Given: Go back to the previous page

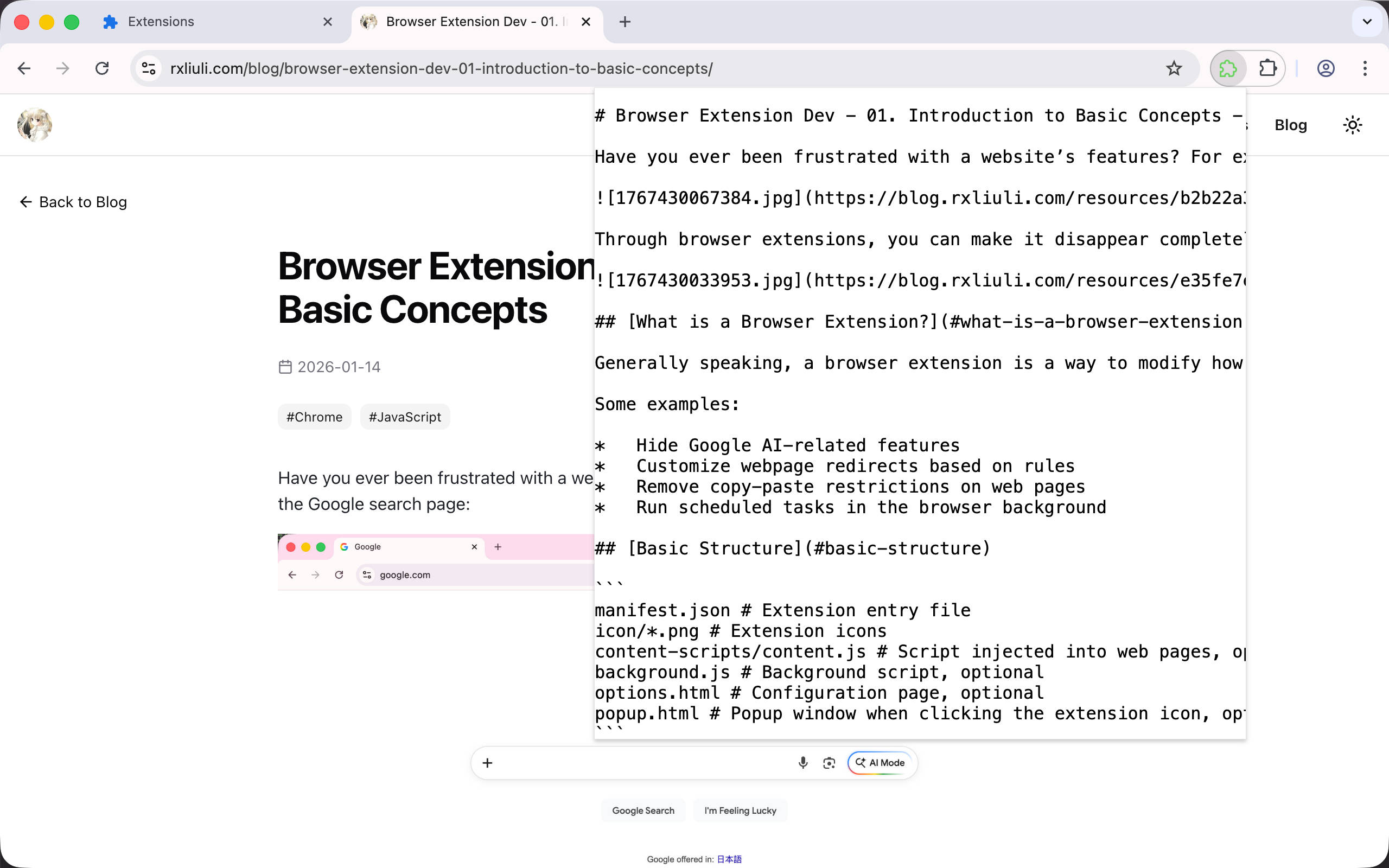Looking at the screenshot, I should point(24,68).
